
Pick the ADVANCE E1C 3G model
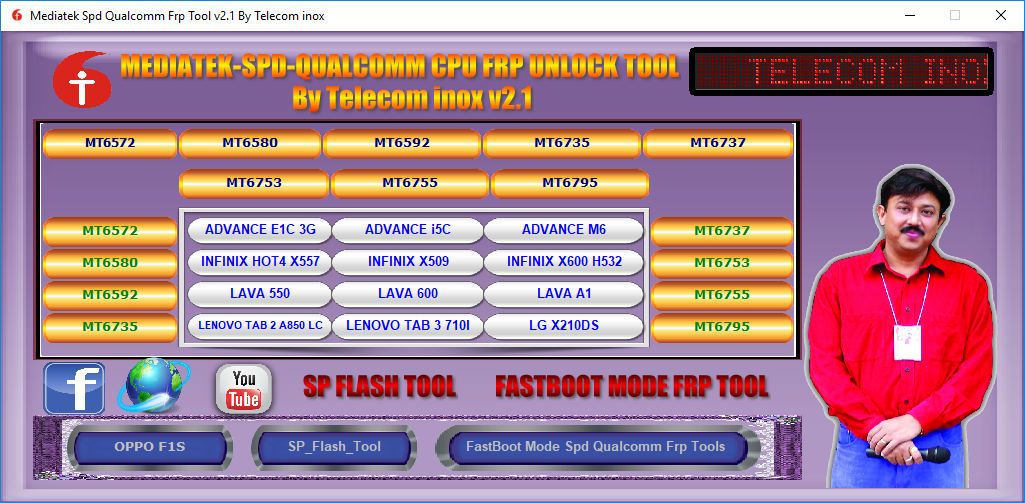[x=260, y=230]
